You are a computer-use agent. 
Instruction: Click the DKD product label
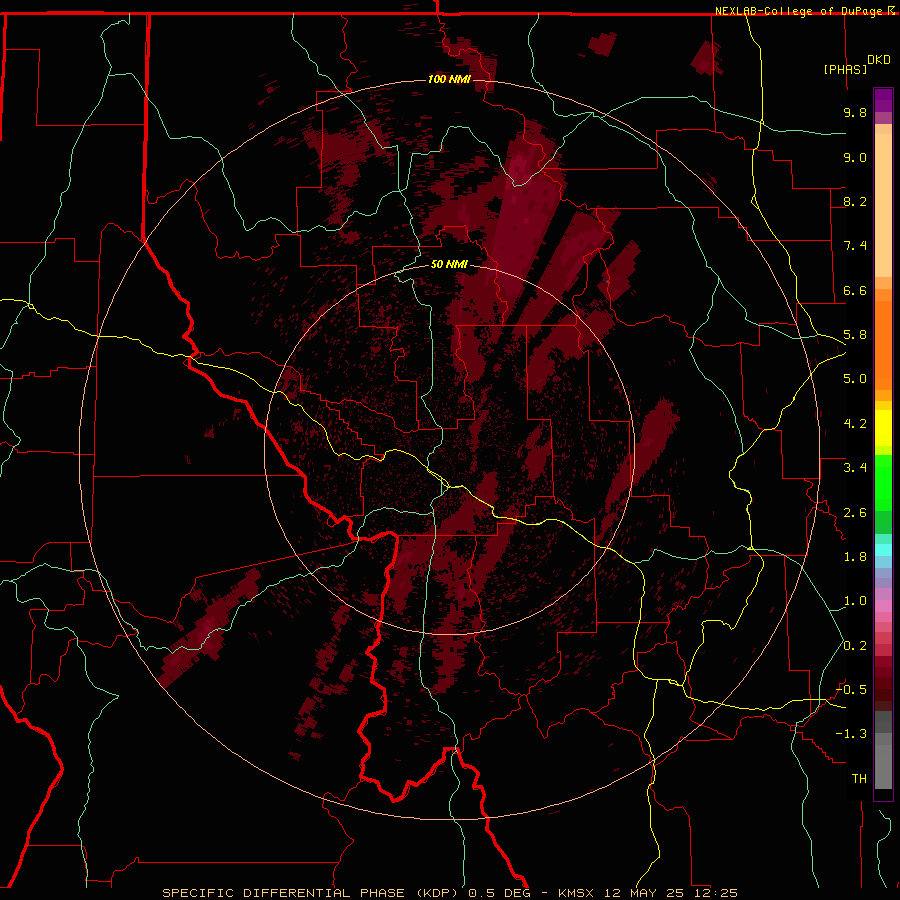(879, 60)
